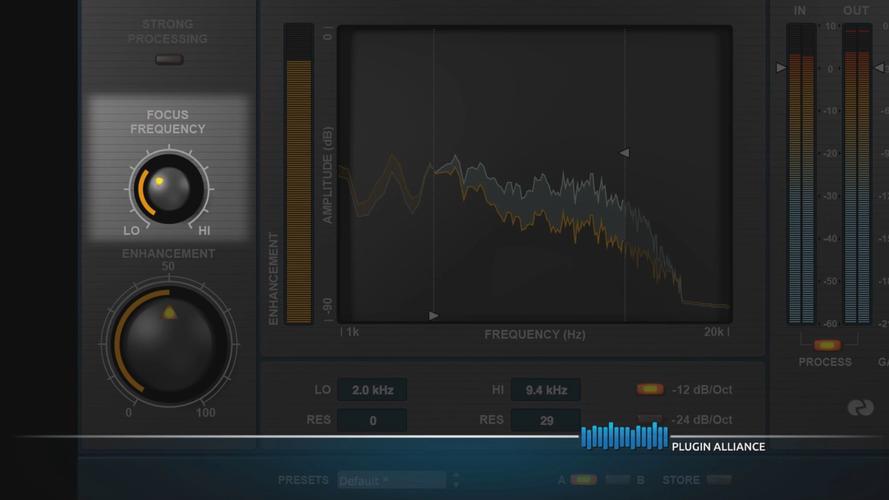Click the 'PROCESS' label
The width and height of the screenshot is (889, 500).
pos(825,362)
